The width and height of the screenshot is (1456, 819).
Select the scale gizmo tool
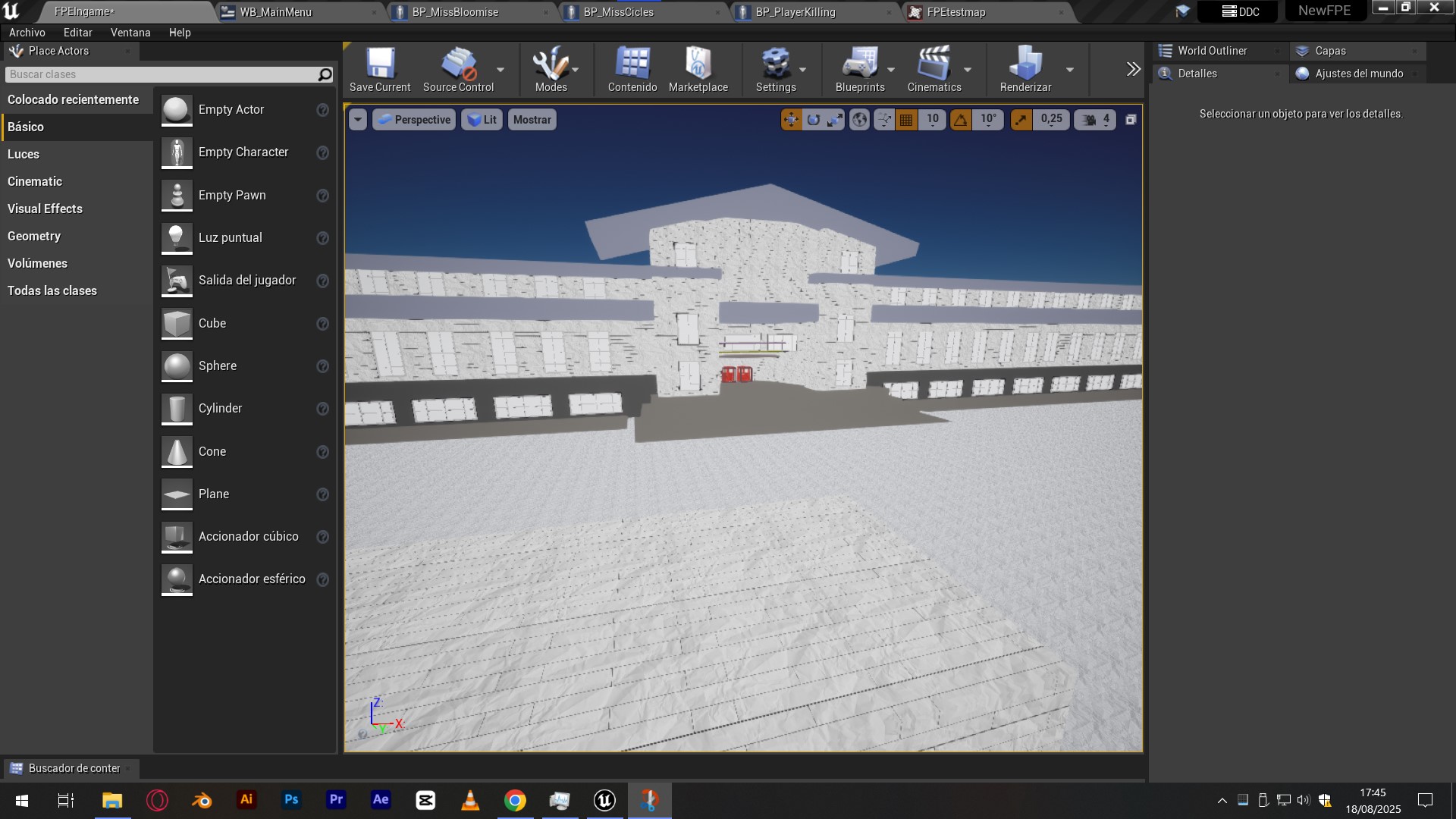tap(835, 120)
